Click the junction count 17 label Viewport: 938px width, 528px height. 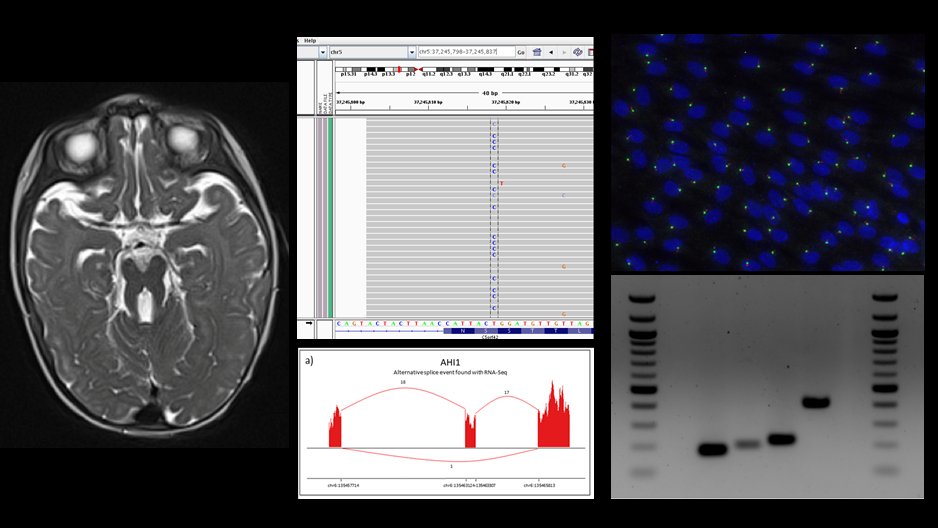pos(507,393)
